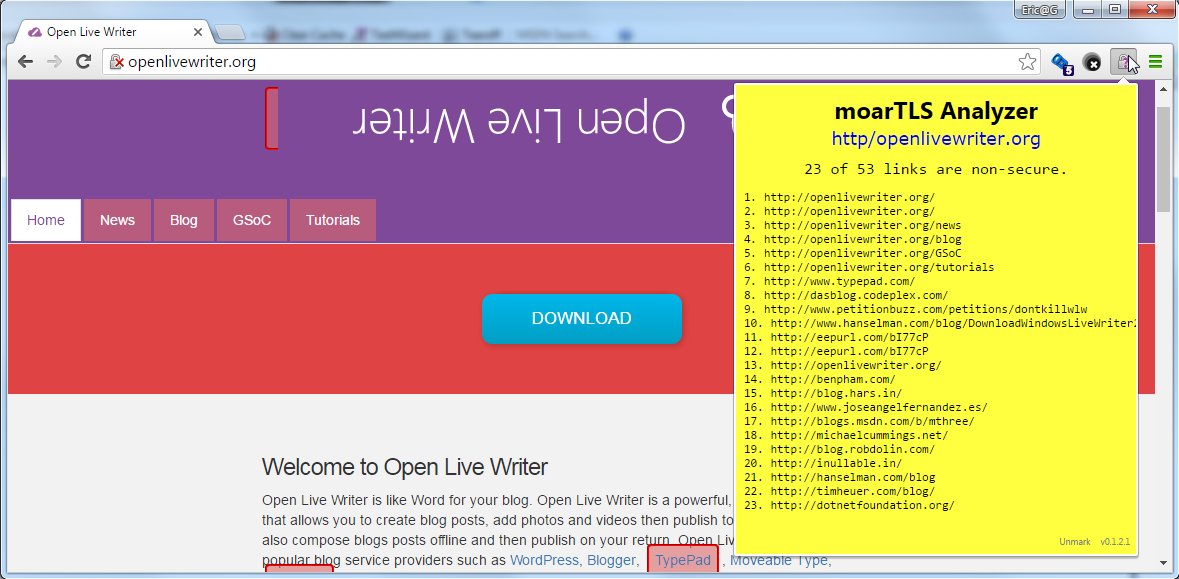Viewport: 1179px width, 579px height.
Task: Open the GSoC navigation tab
Action: click(x=252, y=220)
